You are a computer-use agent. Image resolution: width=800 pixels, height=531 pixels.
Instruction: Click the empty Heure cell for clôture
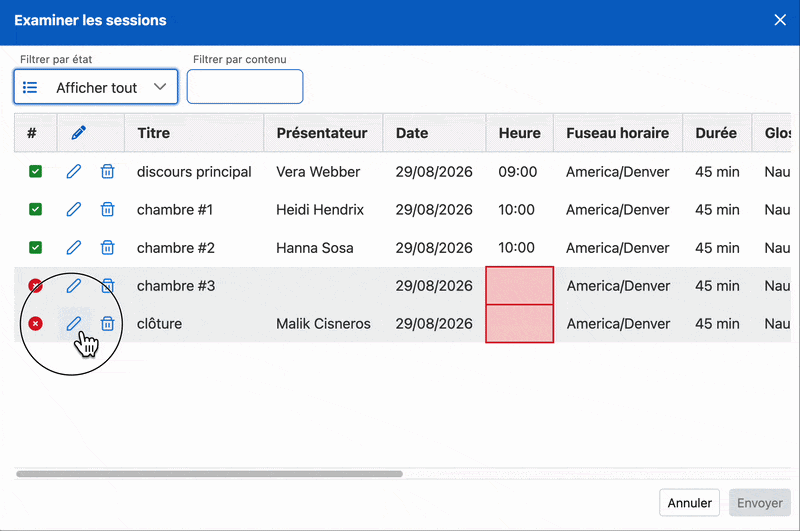pyautogui.click(x=519, y=323)
